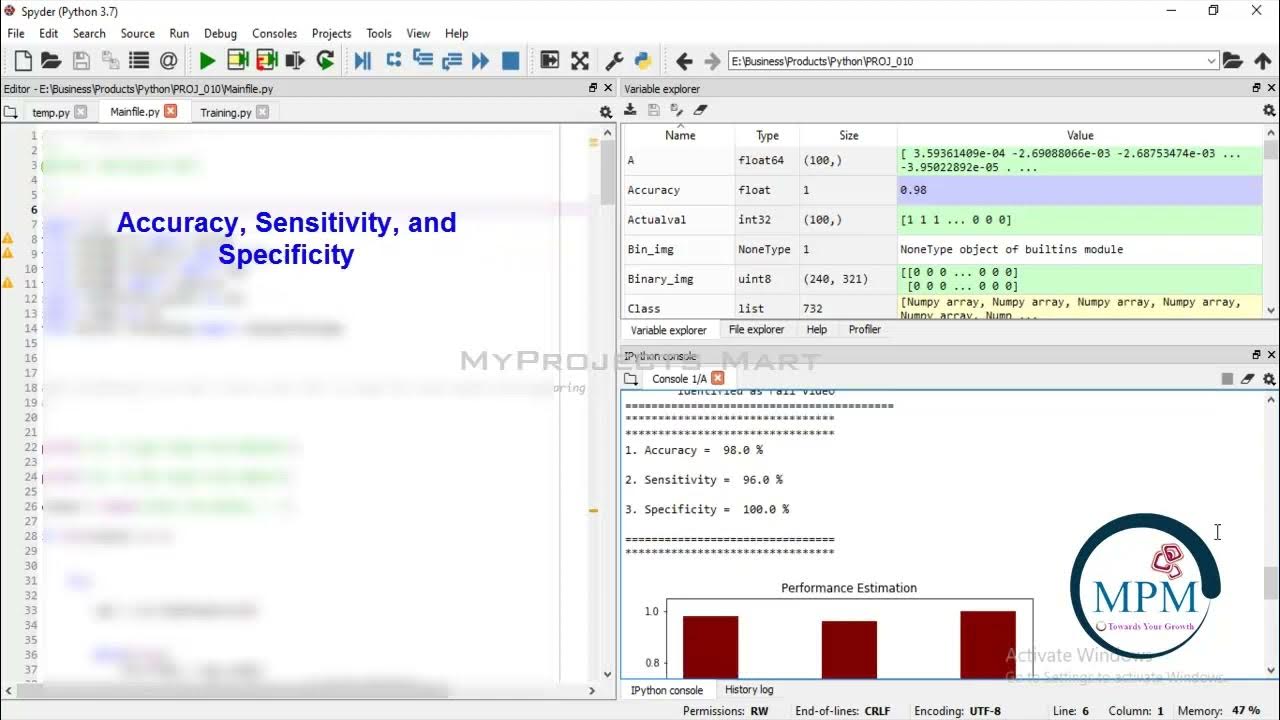Open IPython console options gear
The width and height of the screenshot is (1280, 720).
point(1269,379)
